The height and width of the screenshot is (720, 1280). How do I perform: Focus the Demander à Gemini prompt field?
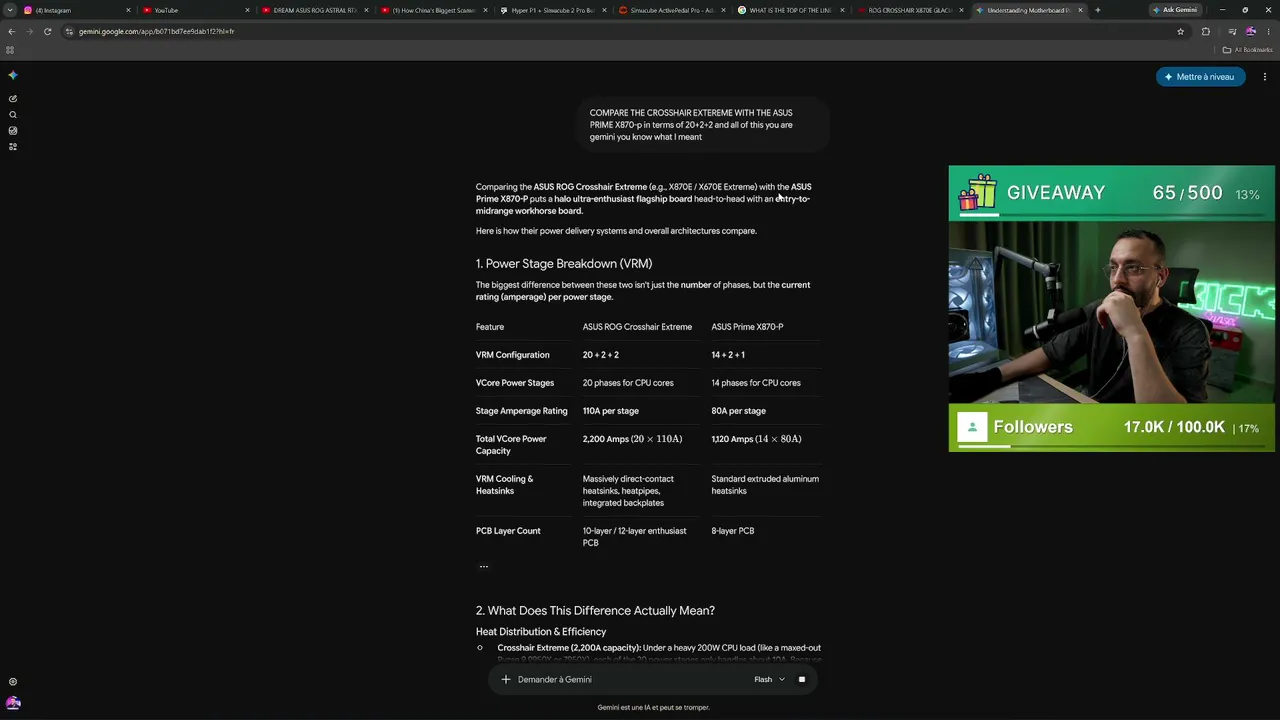click(630, 680)
